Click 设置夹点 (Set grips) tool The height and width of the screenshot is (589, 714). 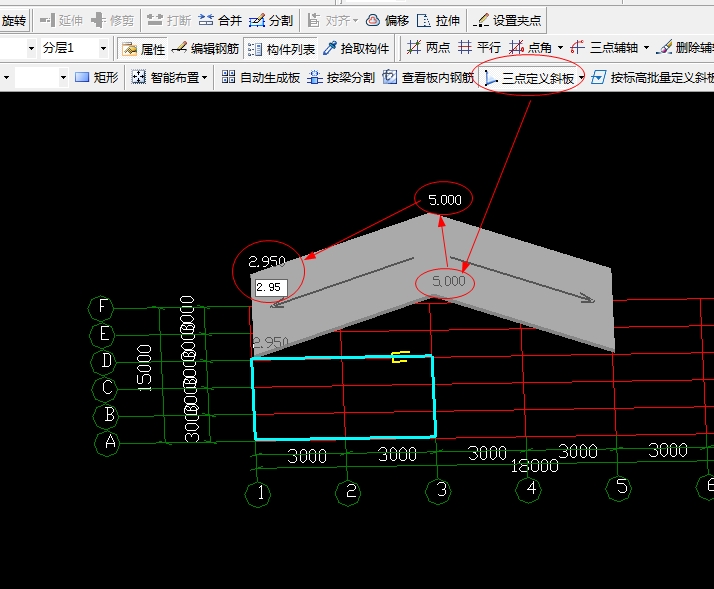[507, 20]
